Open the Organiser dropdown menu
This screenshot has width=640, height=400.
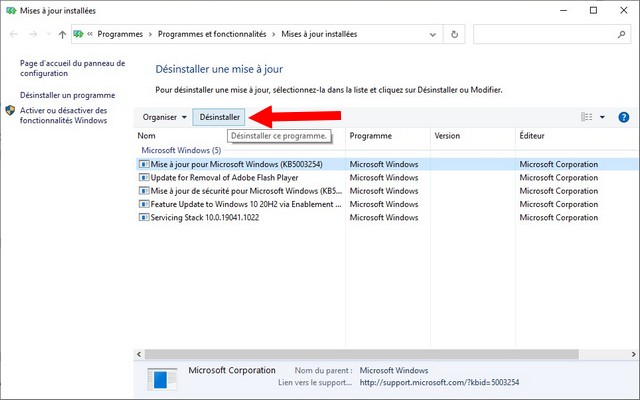(164, 117)
